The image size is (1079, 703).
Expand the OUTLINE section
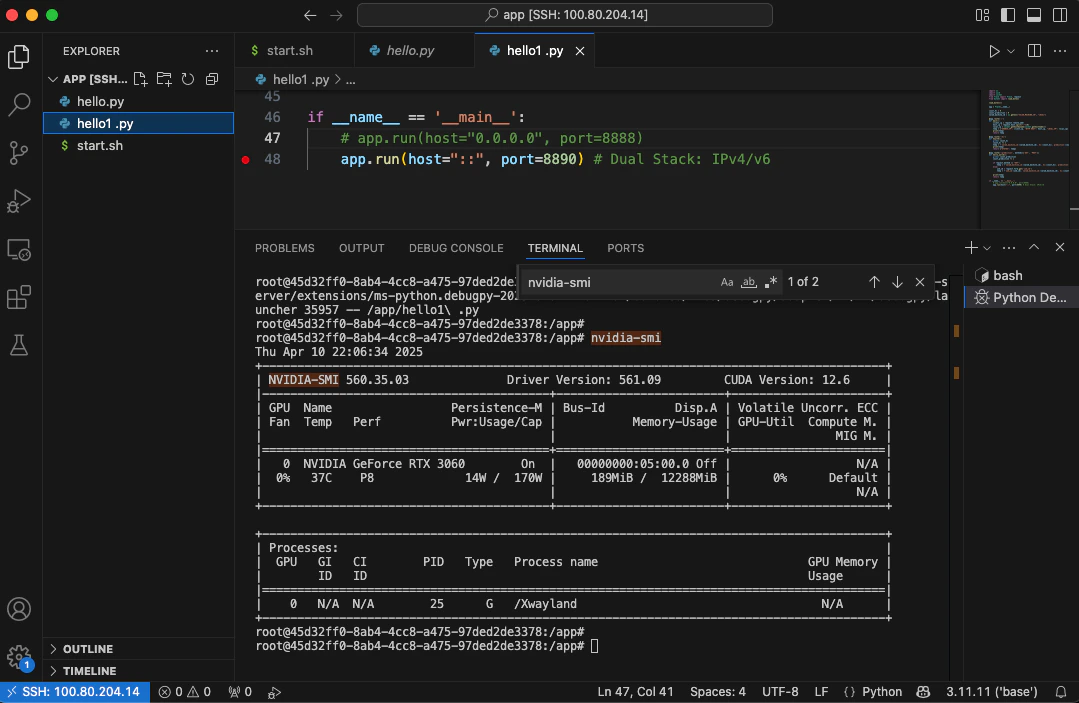(x=88, y=649)
